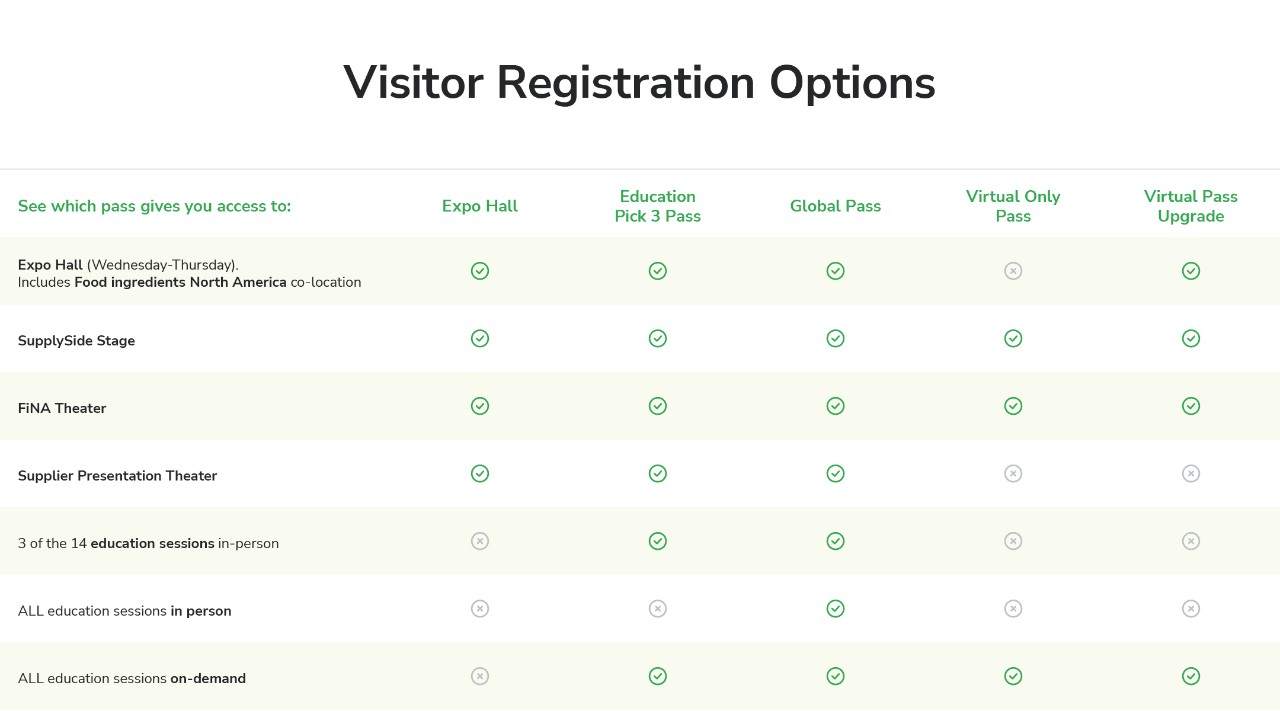The image size is (1280, 711).
Task: Select the Expo Hall column header
Action: (x=480, y=206)
